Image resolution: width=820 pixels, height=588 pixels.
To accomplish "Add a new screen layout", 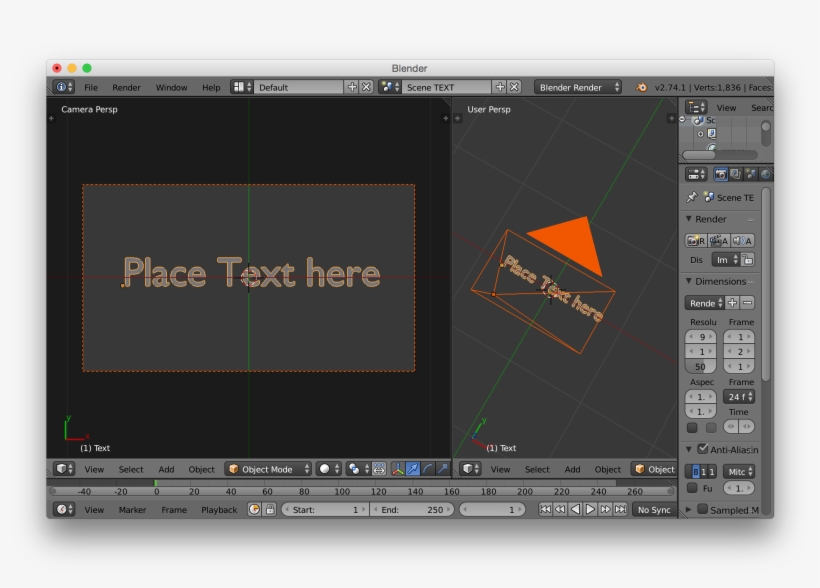I will coord(352,87).
